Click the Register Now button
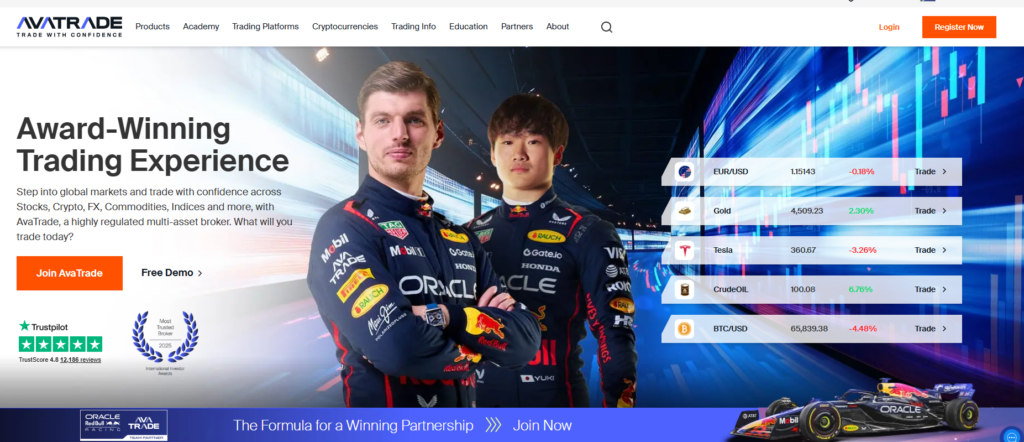The width and height of the screenshot is (1024, 442). (x=959, y=27)
